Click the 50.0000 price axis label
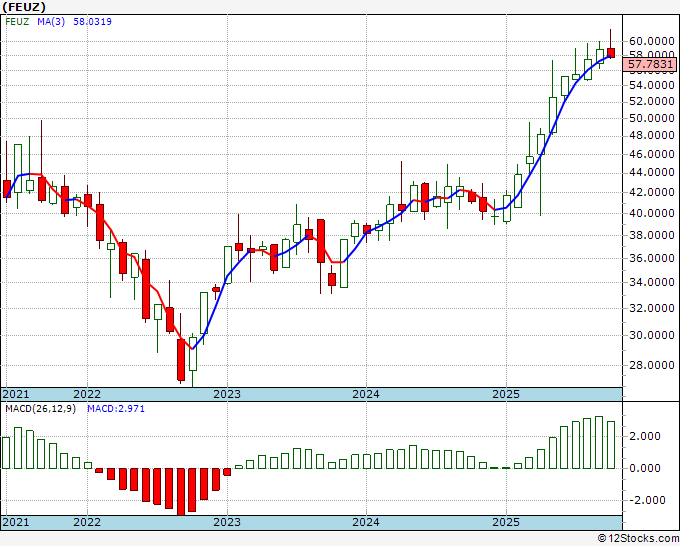Screen dimensions: 680x546 tap(652, 118)
